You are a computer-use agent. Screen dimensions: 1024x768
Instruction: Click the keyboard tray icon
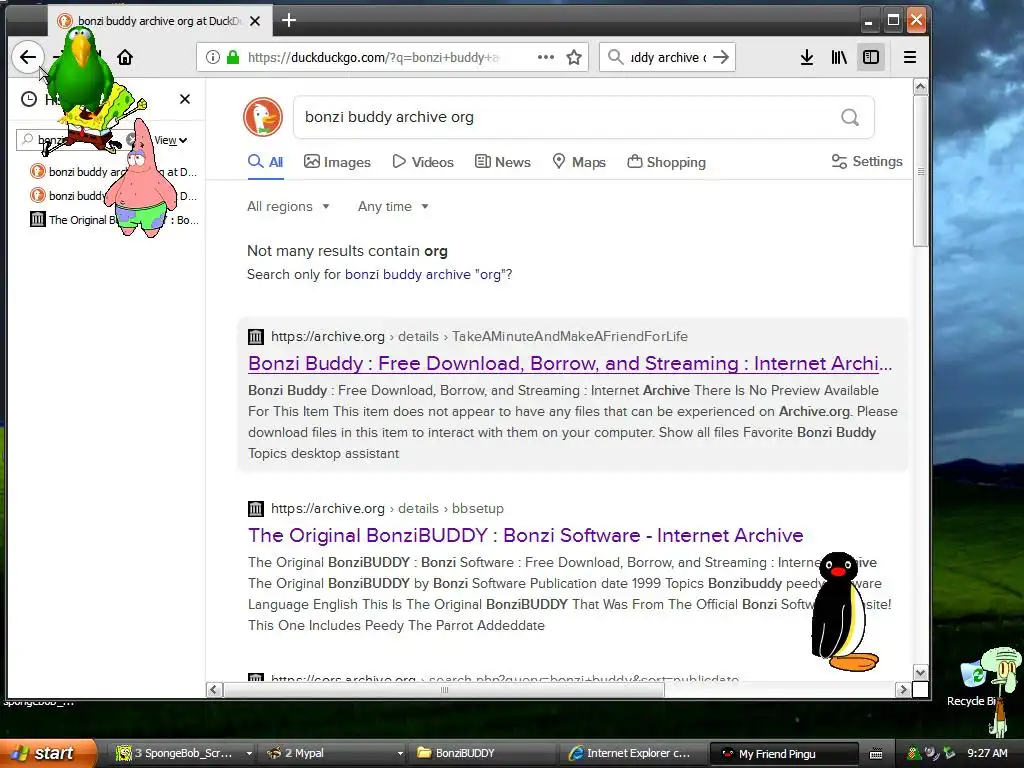point(876,754)
